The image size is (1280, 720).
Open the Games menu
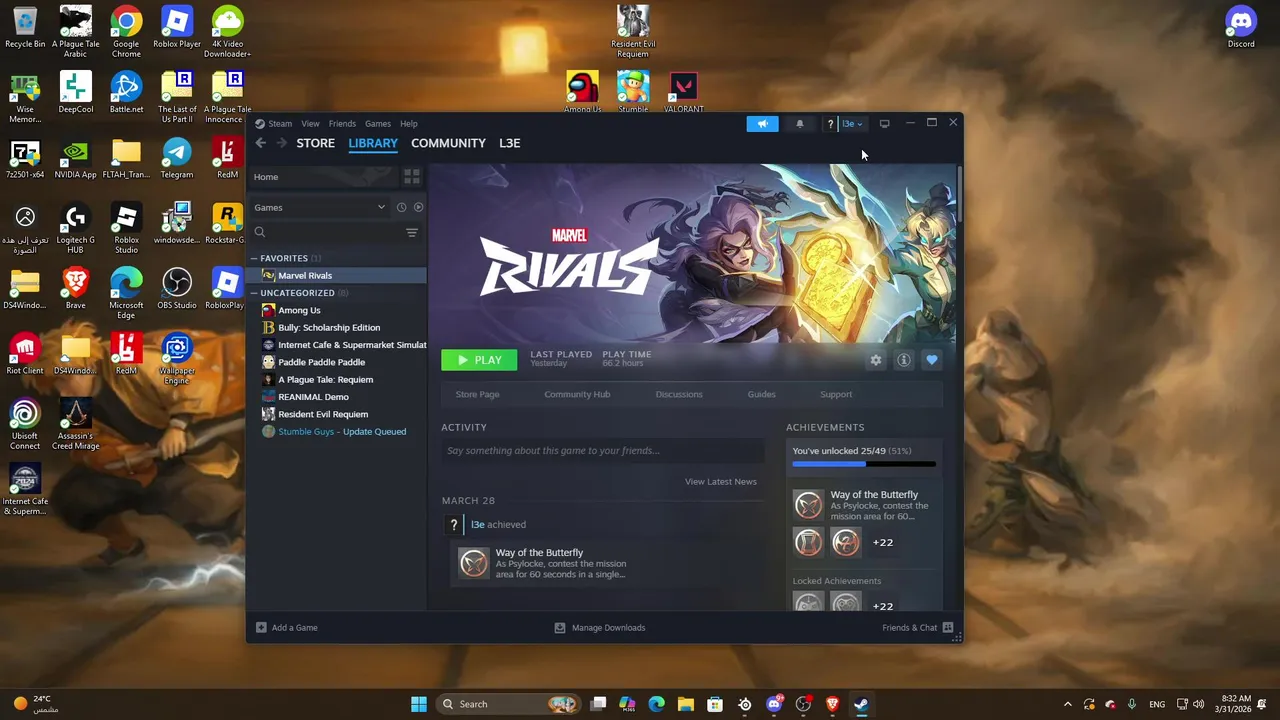pyautogui.click(x=378, y=124)
